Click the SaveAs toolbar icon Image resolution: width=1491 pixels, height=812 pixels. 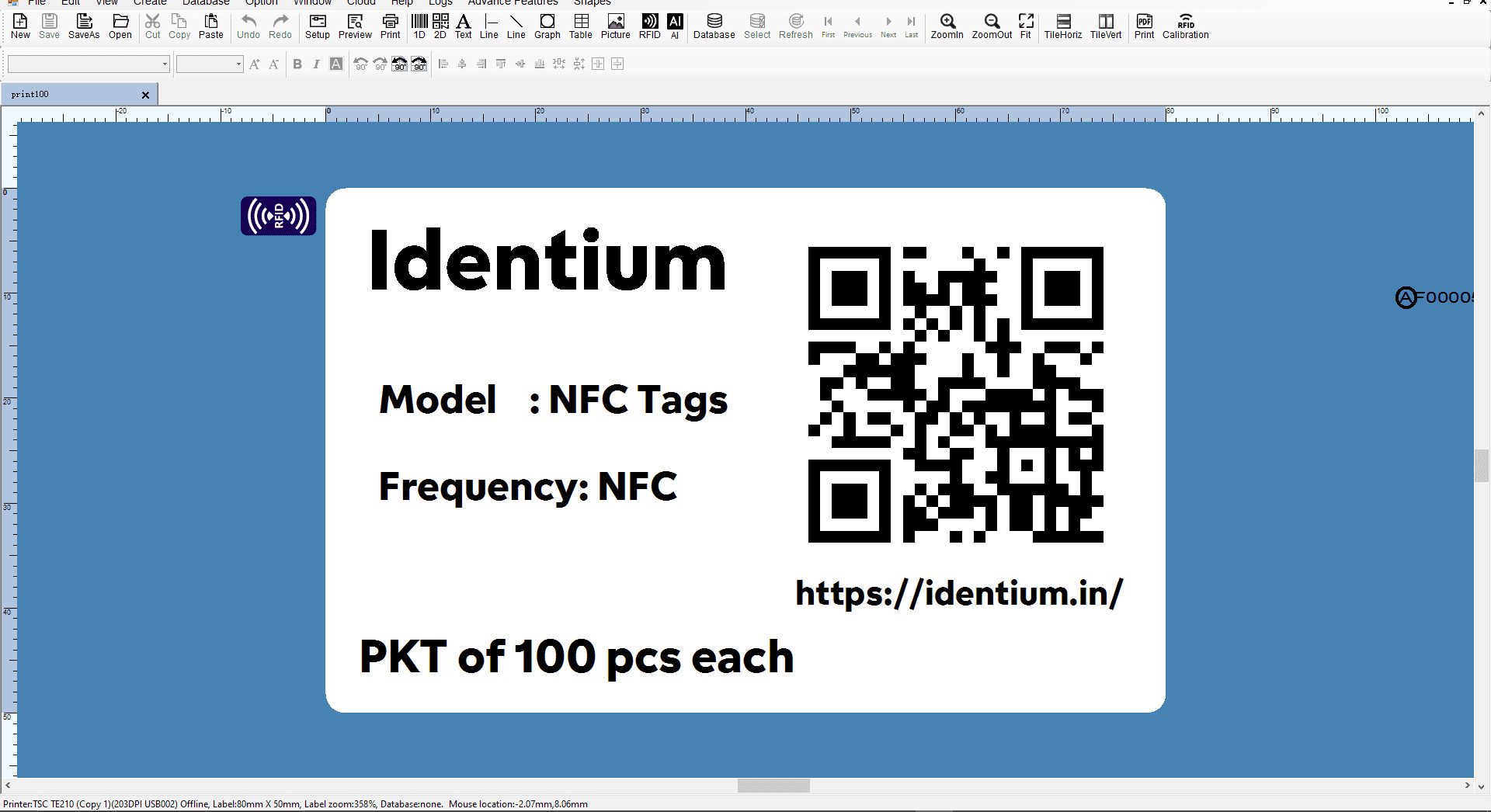(x=84, y=26)
